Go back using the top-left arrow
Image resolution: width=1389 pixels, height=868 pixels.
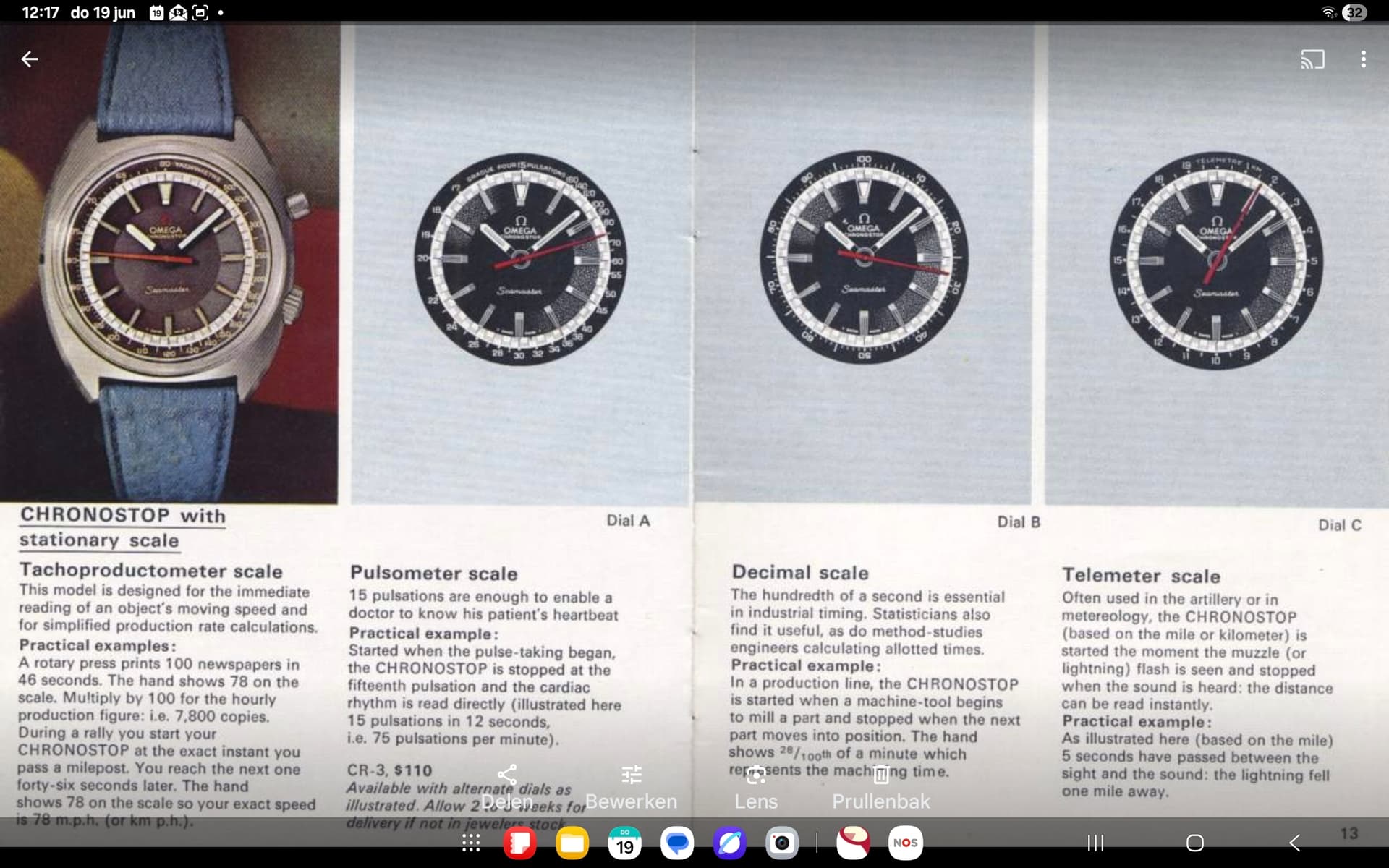coord(30,59)
